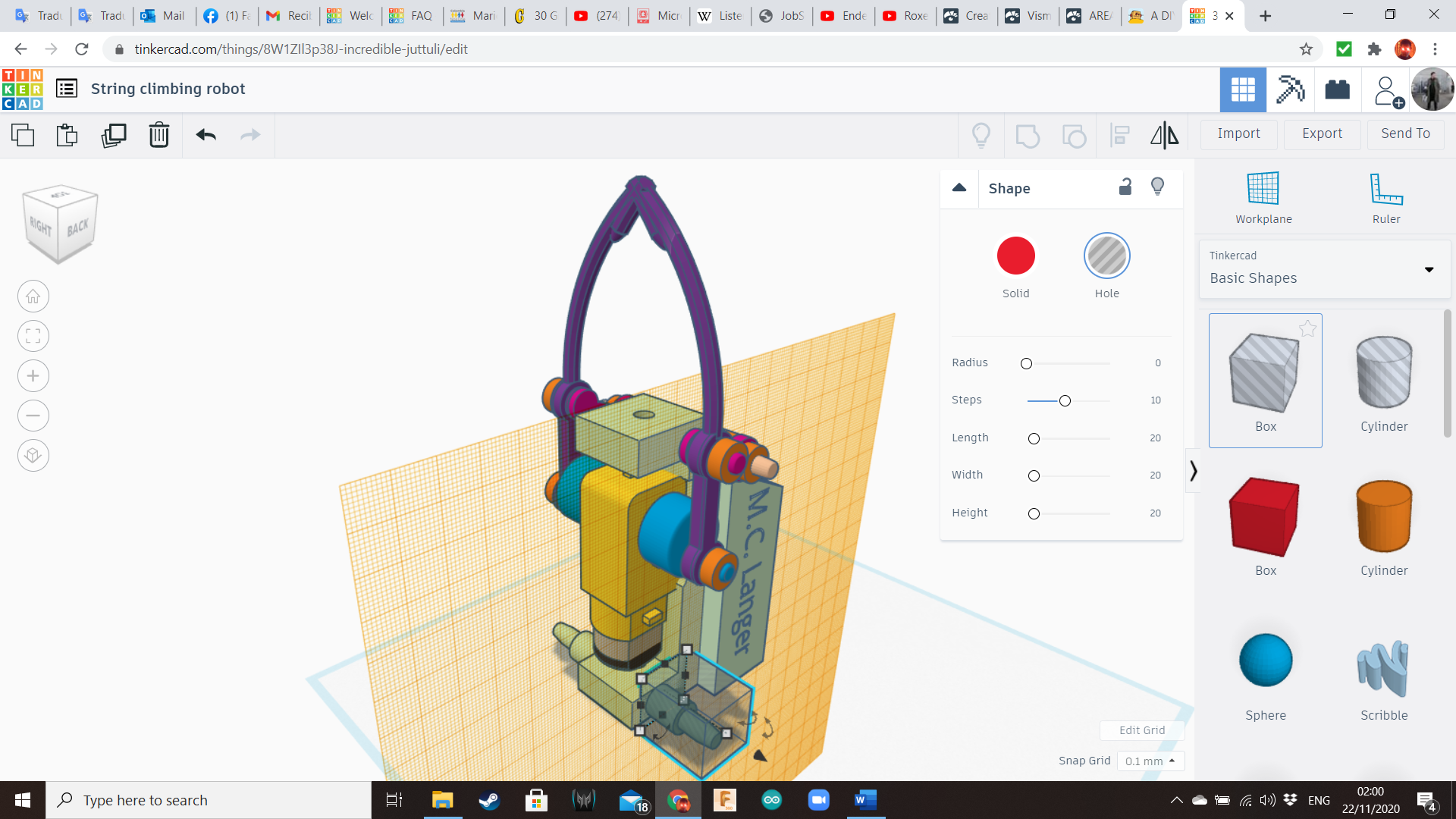Open Windows Start menu
This screenshot has height=819, width=1456.
point(23,800)
